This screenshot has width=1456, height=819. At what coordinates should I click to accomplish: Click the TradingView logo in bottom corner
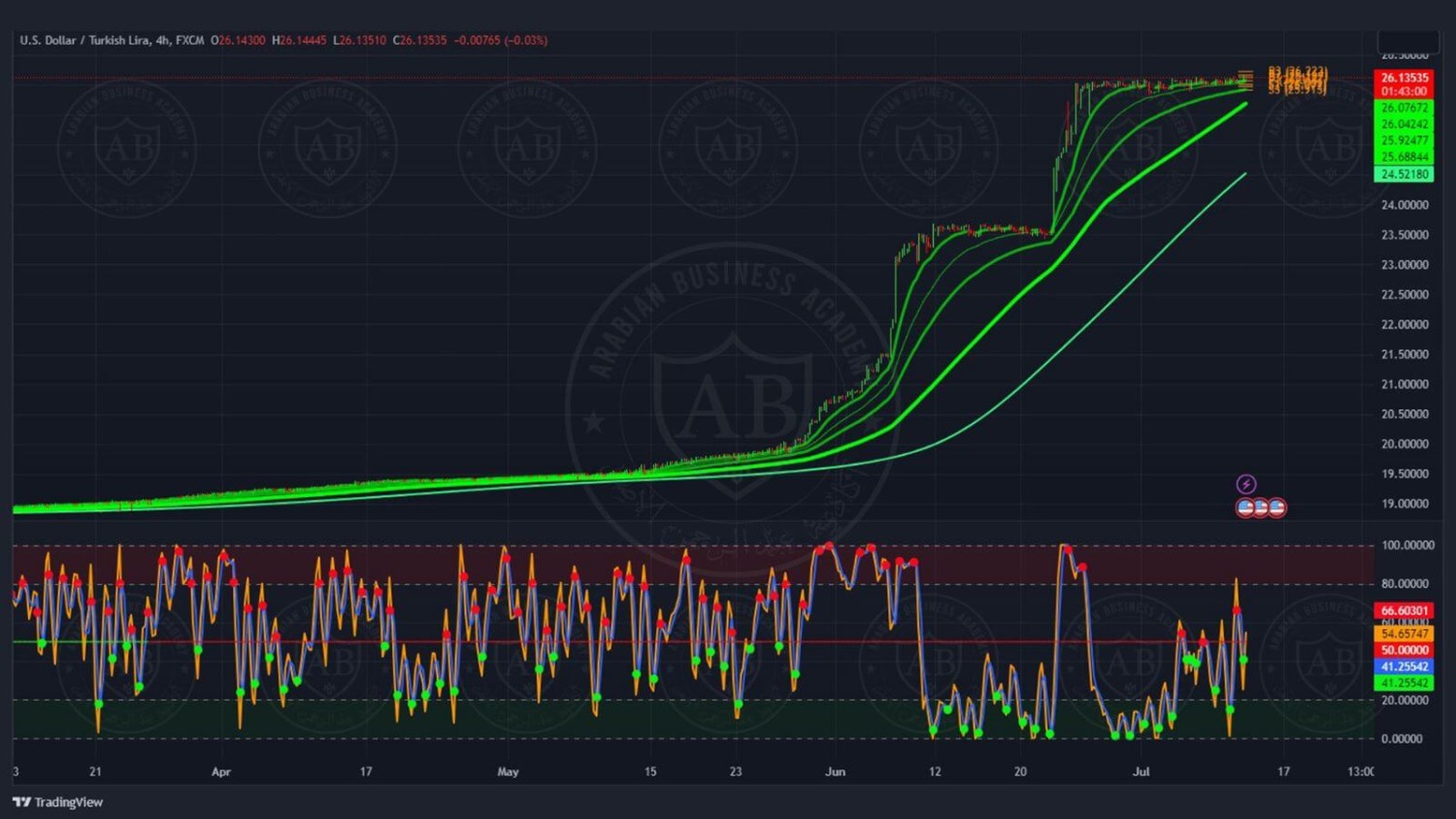(x=58, y=802)
